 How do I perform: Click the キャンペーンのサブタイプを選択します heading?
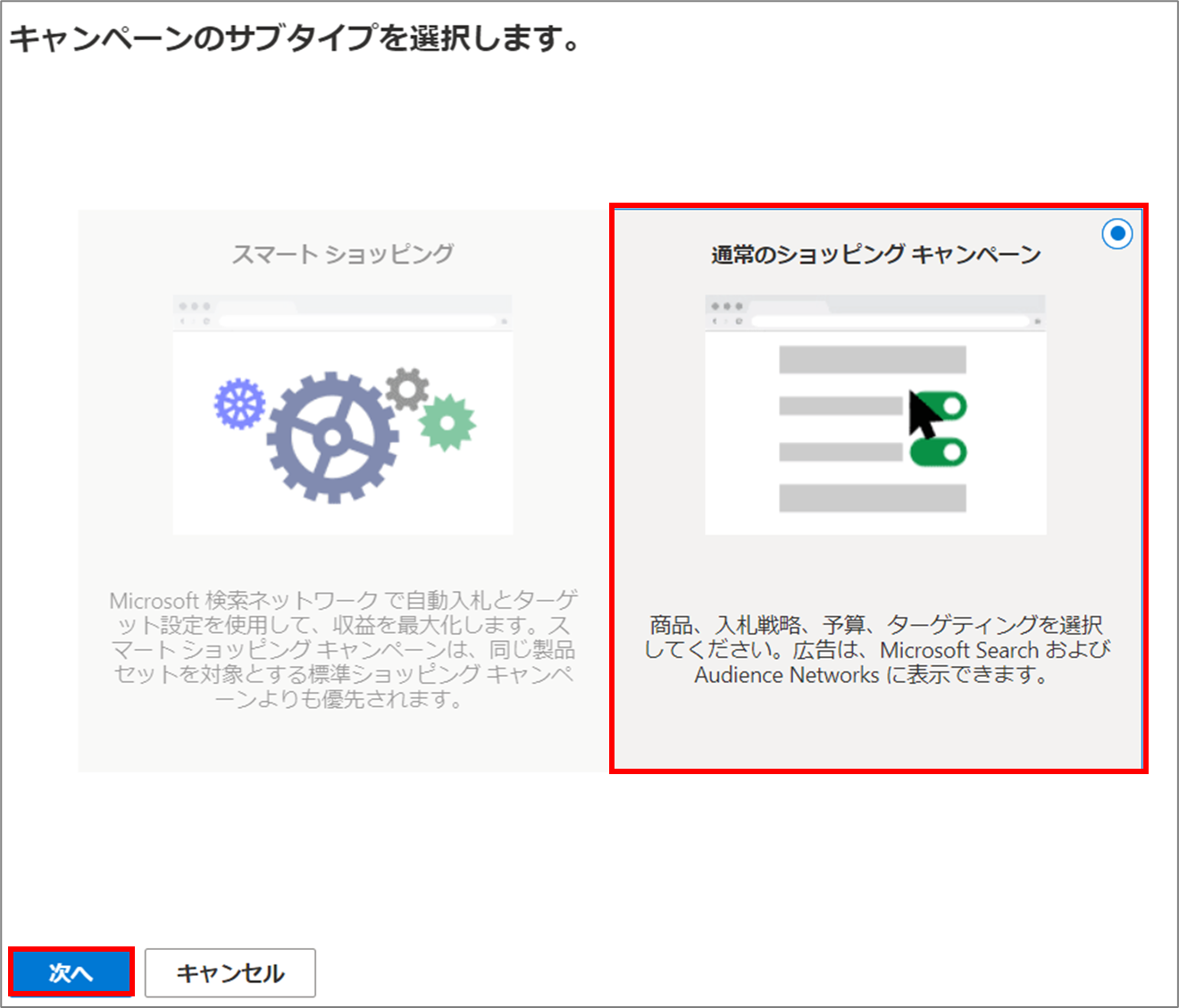[x=295, y=39]
